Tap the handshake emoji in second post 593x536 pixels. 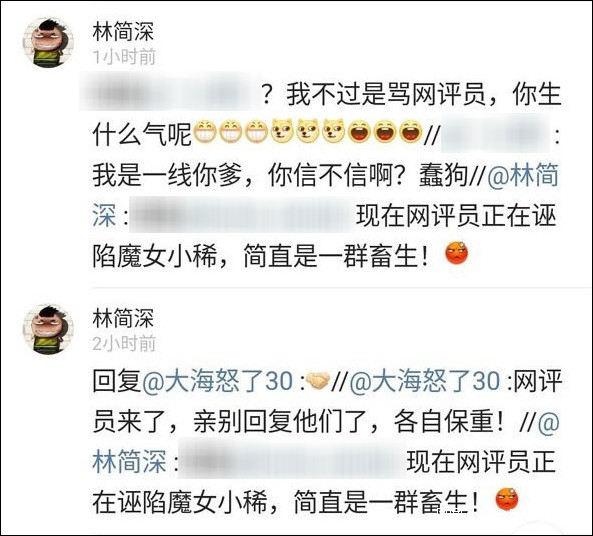[x=318, y=381]
